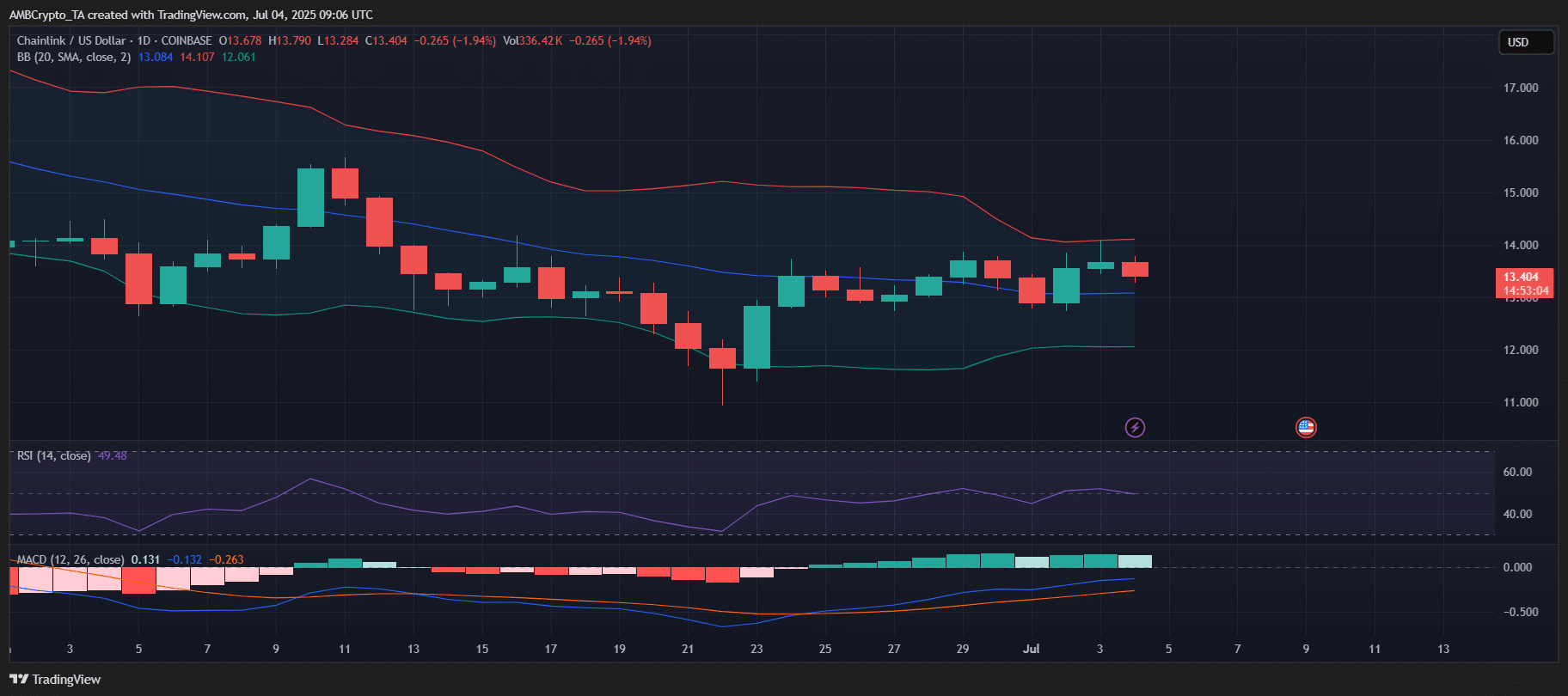
Task: Click the 12.000 price axis label
Action: click(1521, 350)
